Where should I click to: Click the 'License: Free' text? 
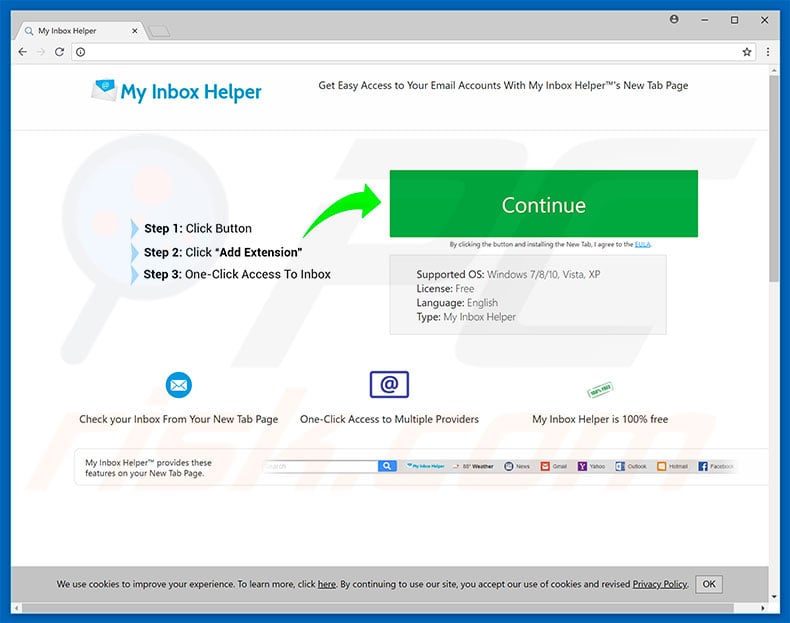pyautogui.click(x=445, y=289)
